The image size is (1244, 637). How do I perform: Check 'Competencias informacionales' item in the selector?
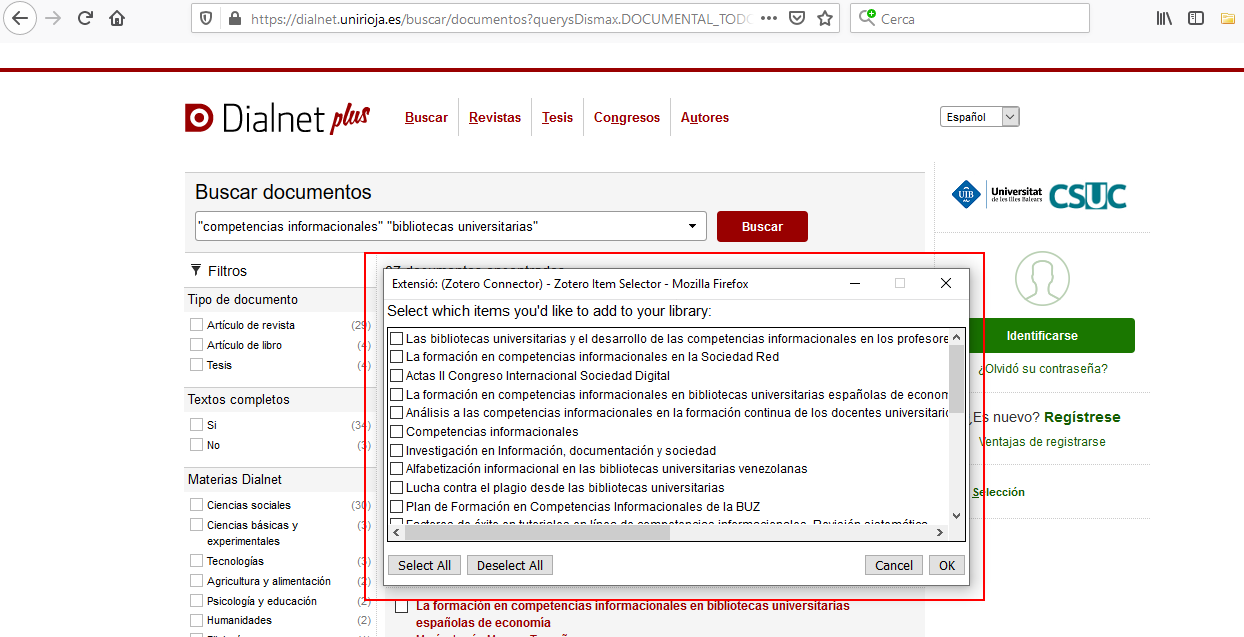point(396,432)
